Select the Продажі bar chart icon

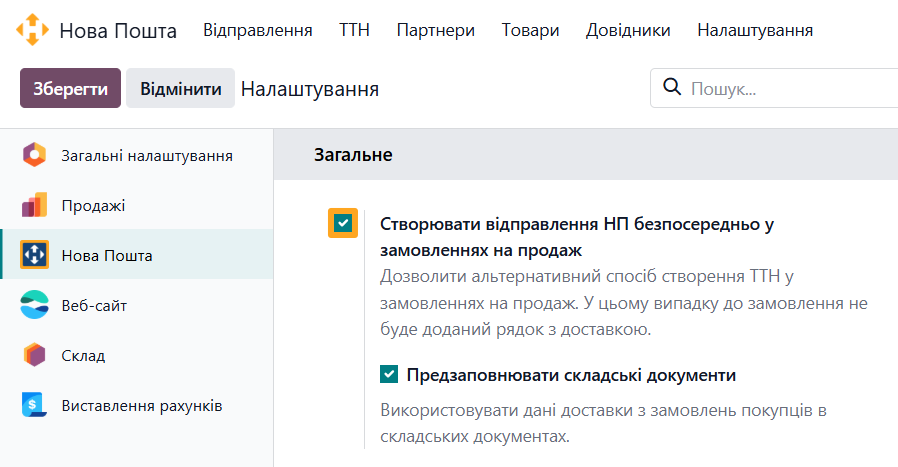click(34, 205)
